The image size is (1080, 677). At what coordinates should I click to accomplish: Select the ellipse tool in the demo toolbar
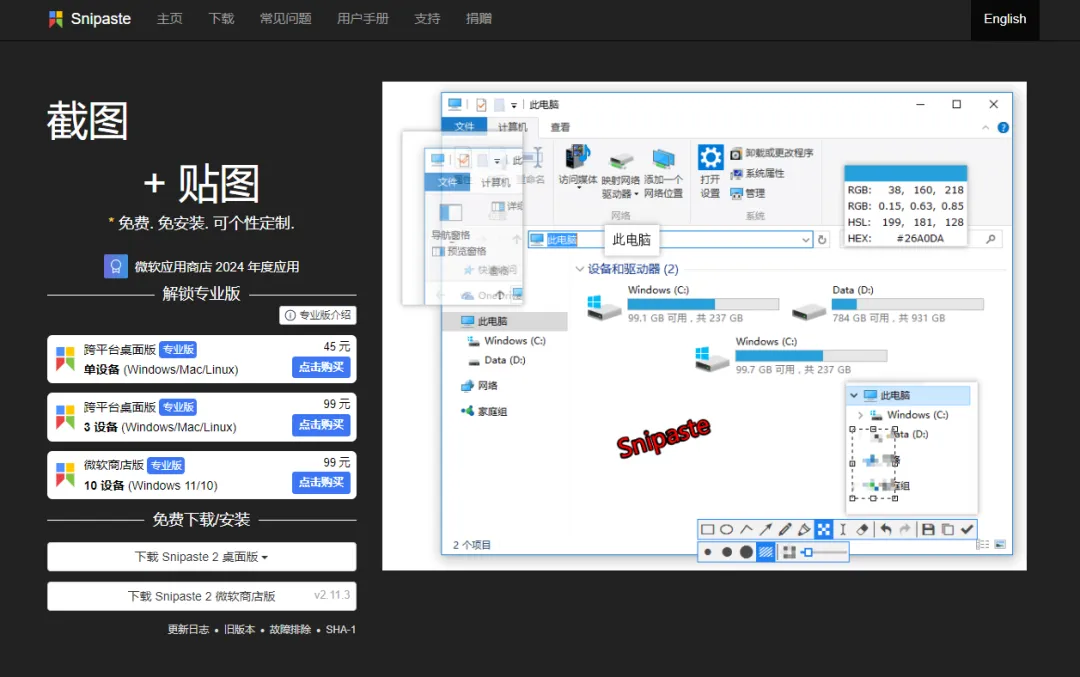[x=727, y=530]
